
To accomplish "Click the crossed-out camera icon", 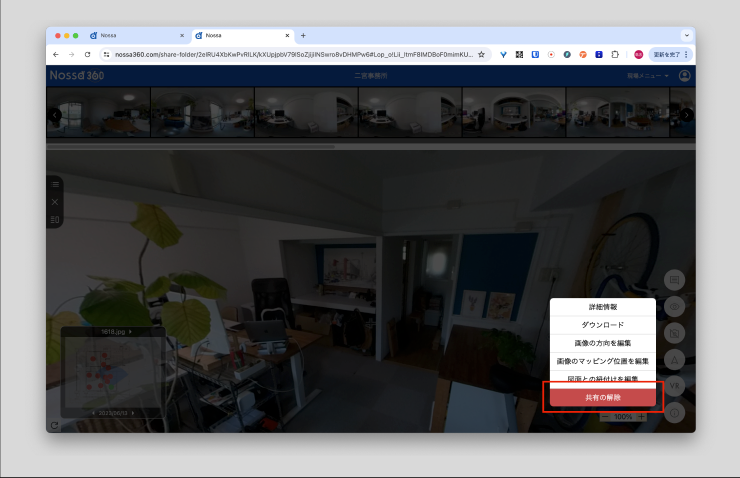I will tap(674, 333).
